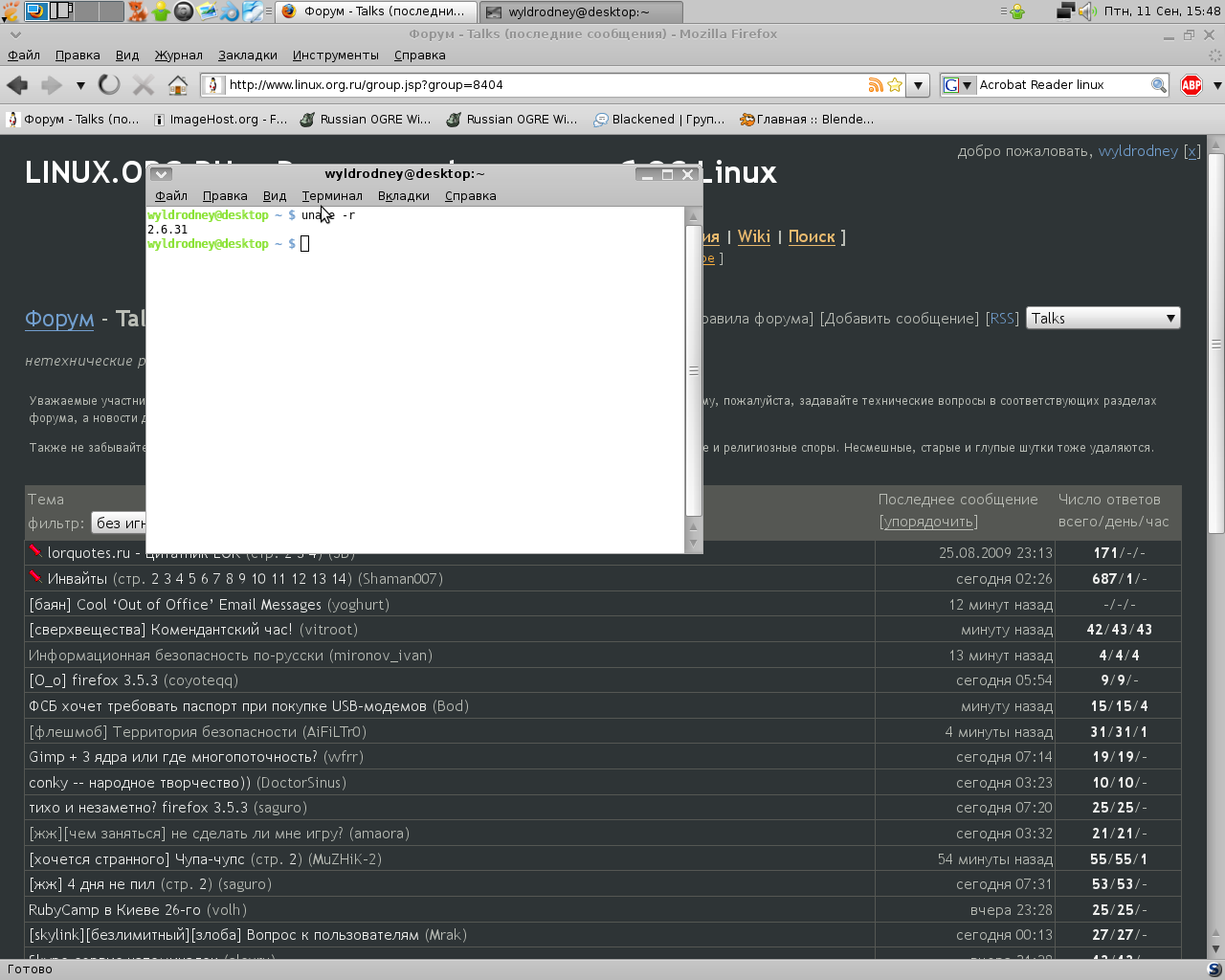Open the Wiki link

(x=753, y=236)
